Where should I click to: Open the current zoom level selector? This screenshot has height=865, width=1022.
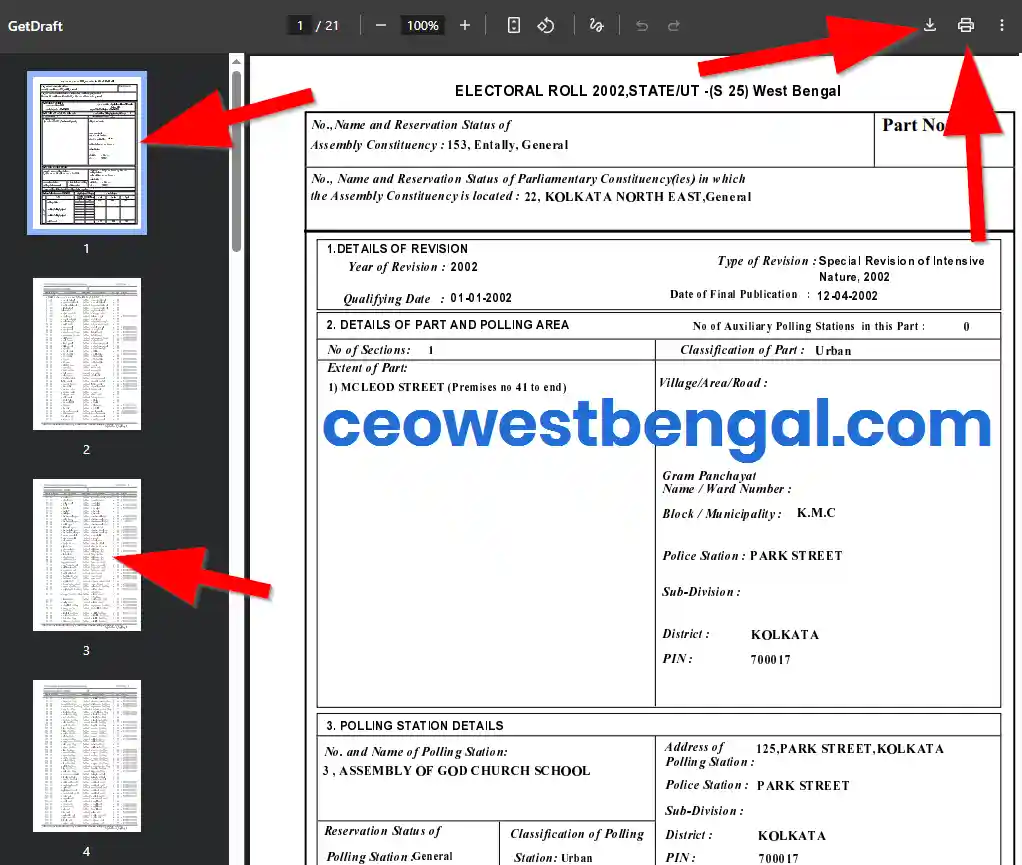[422, 25]
